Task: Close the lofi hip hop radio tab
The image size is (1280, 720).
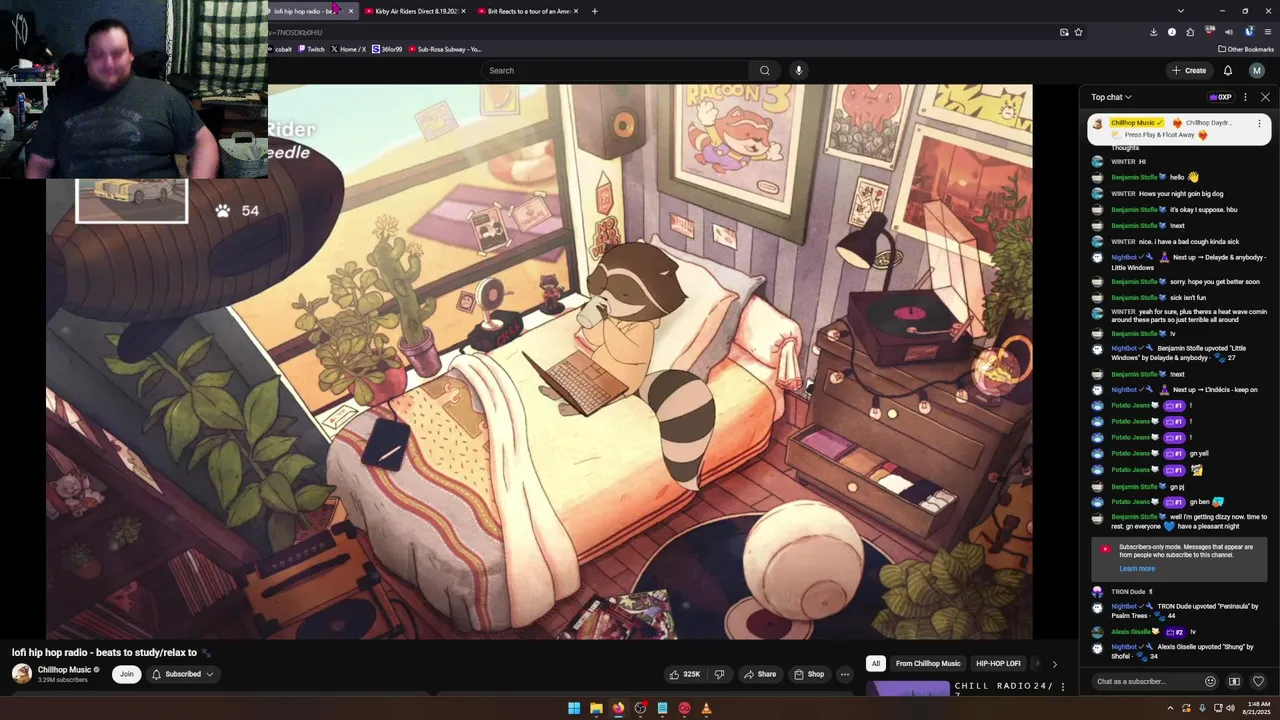Action: [350, 11]
